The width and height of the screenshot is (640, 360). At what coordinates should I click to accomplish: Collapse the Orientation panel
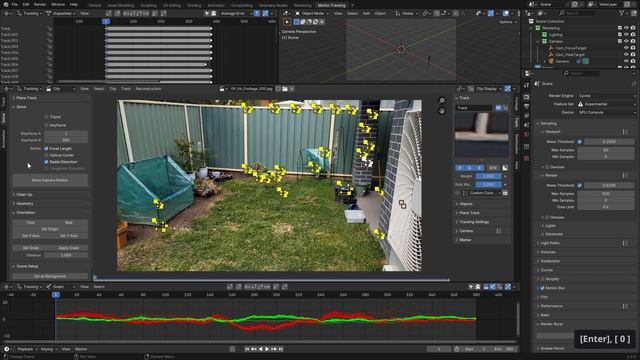tap(25, 213)
